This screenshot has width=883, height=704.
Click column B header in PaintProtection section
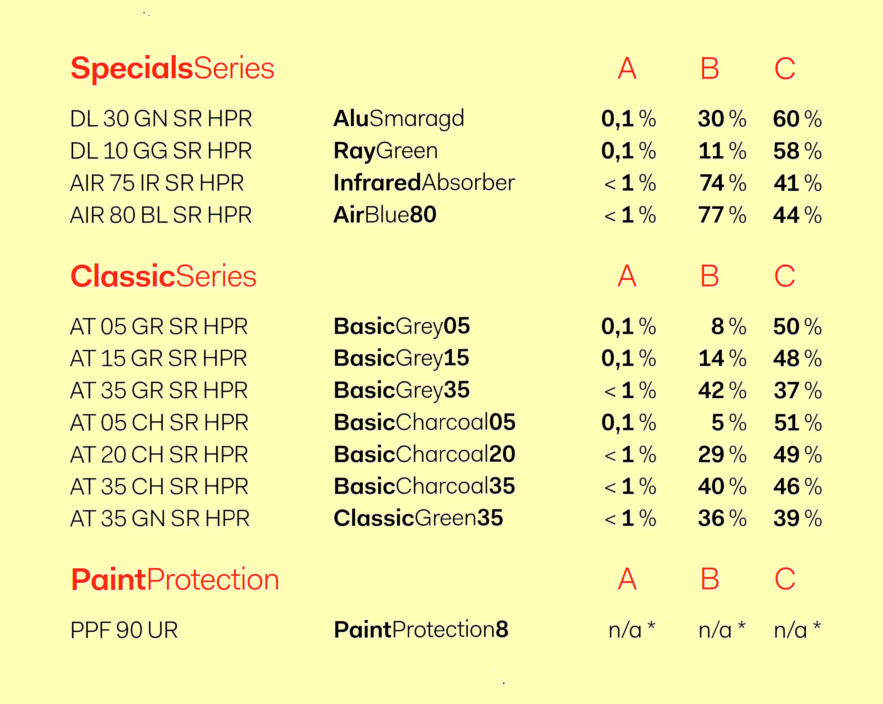710,580
